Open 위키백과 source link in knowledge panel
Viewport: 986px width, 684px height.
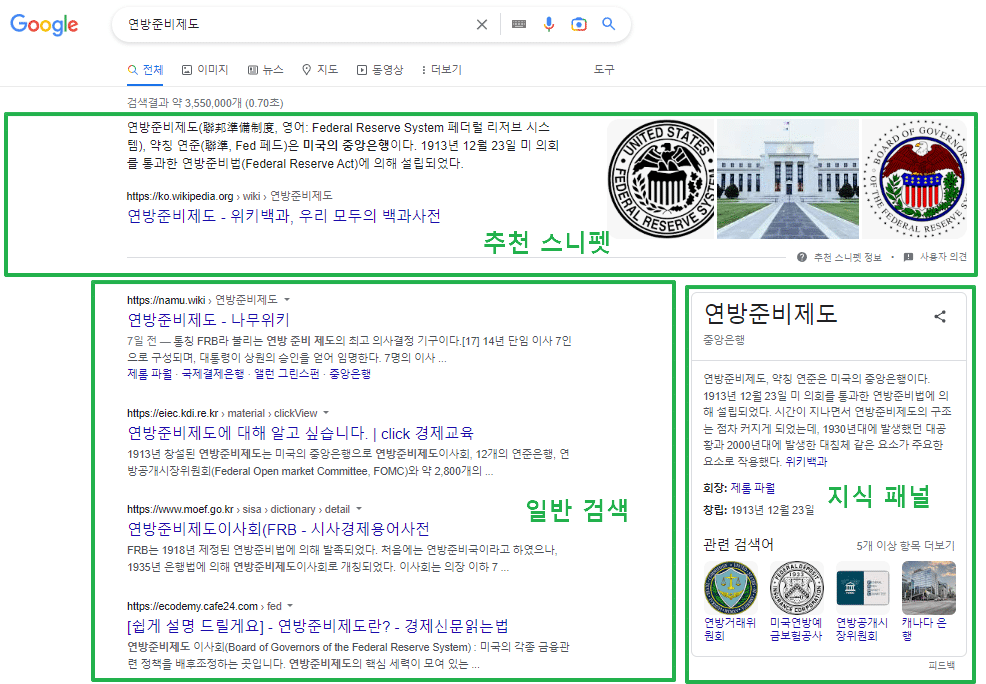(806, 461)
